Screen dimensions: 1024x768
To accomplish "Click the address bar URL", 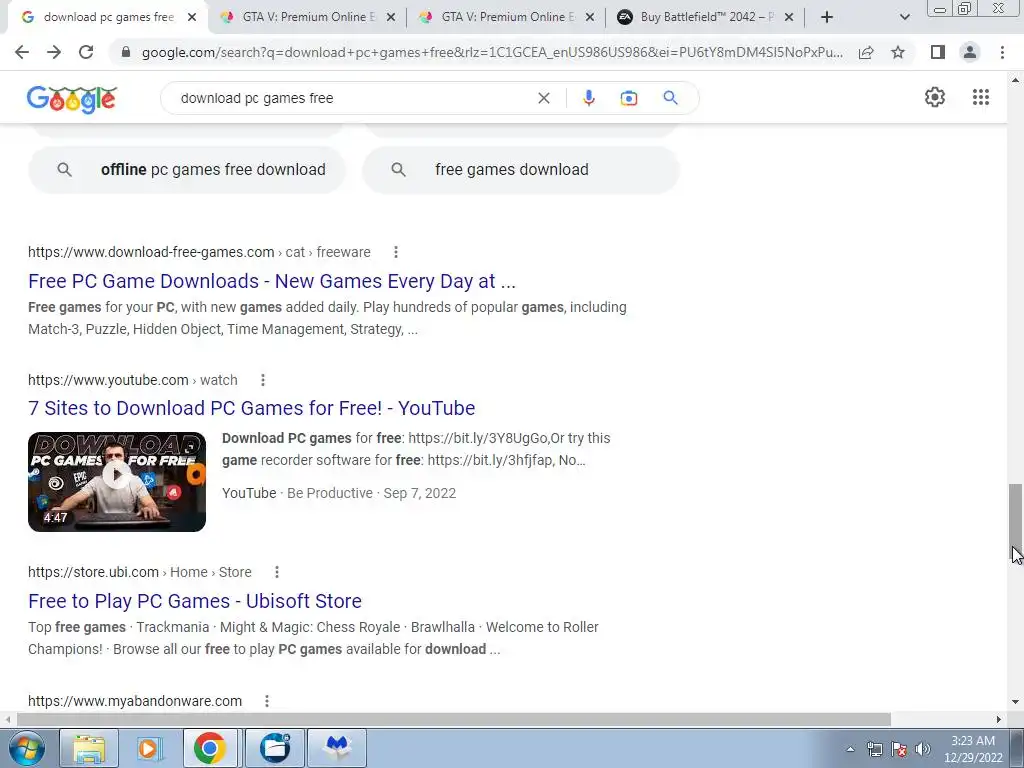I will [x=491, y=52].
